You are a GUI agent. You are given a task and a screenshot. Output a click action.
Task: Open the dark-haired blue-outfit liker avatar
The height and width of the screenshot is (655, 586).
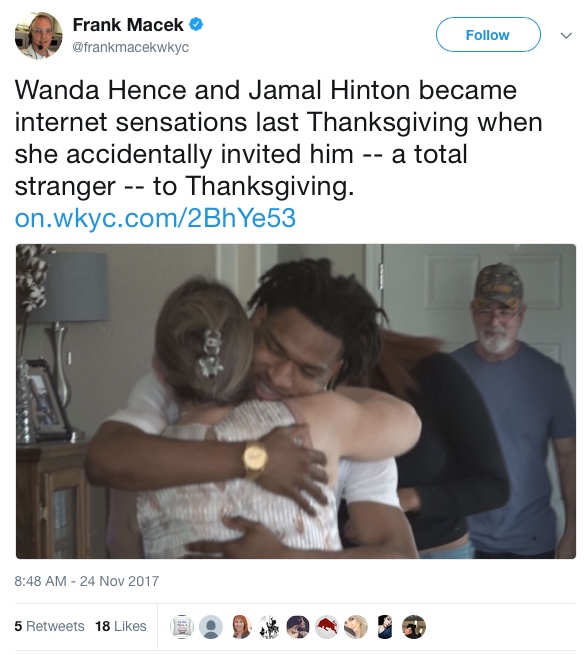pos(385,627)
